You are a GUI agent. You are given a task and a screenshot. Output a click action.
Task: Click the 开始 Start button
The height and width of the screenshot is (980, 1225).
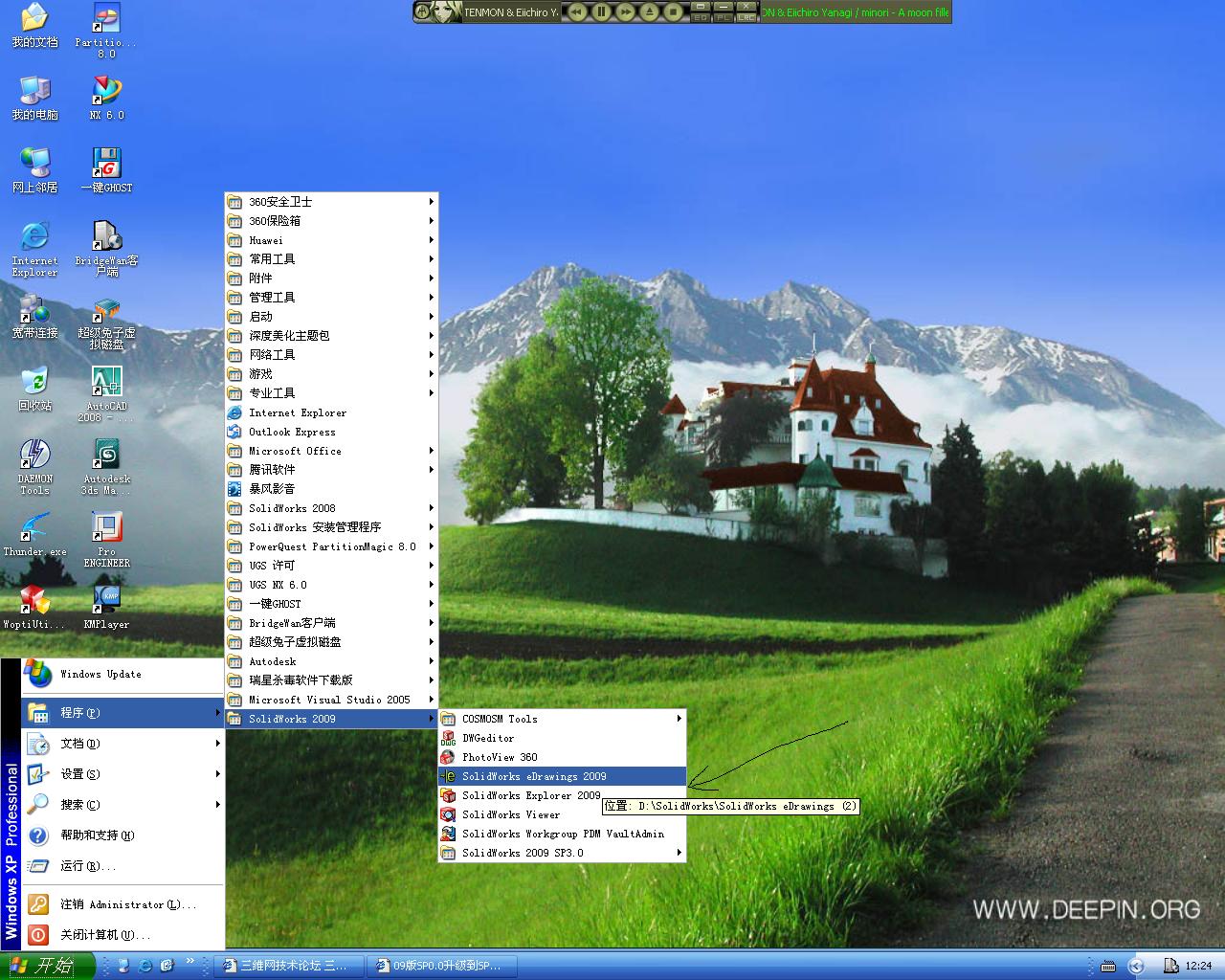[47, 966]
